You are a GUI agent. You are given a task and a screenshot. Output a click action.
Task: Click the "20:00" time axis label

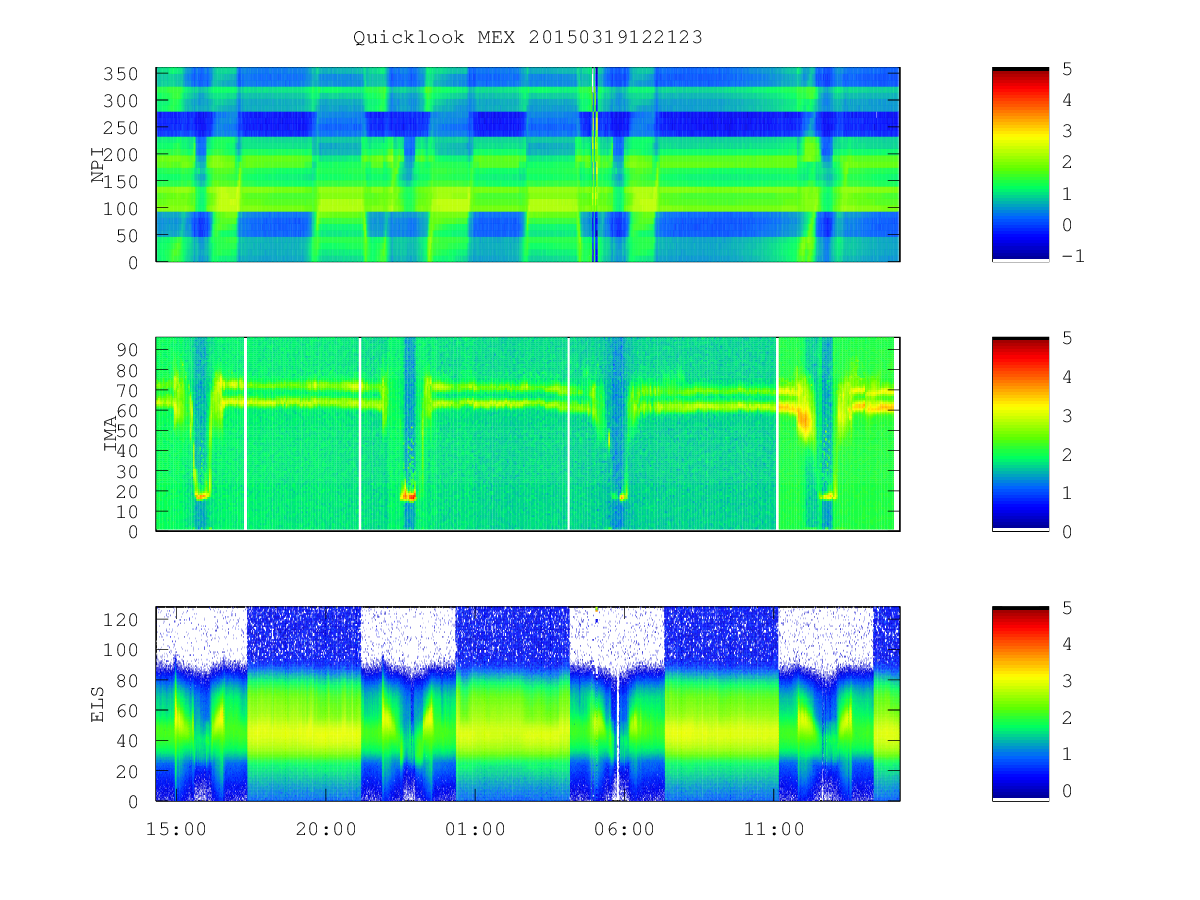coord(326,830)
